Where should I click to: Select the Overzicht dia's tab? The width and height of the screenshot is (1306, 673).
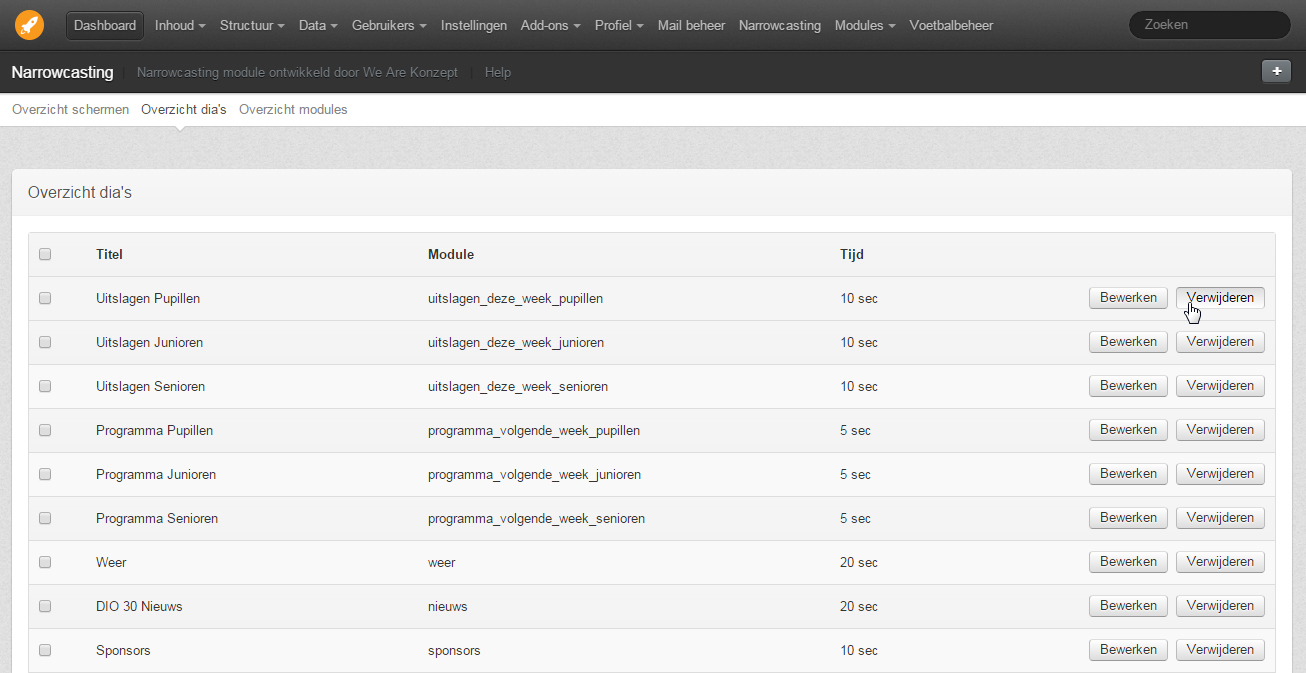click(x=184, y=110)
